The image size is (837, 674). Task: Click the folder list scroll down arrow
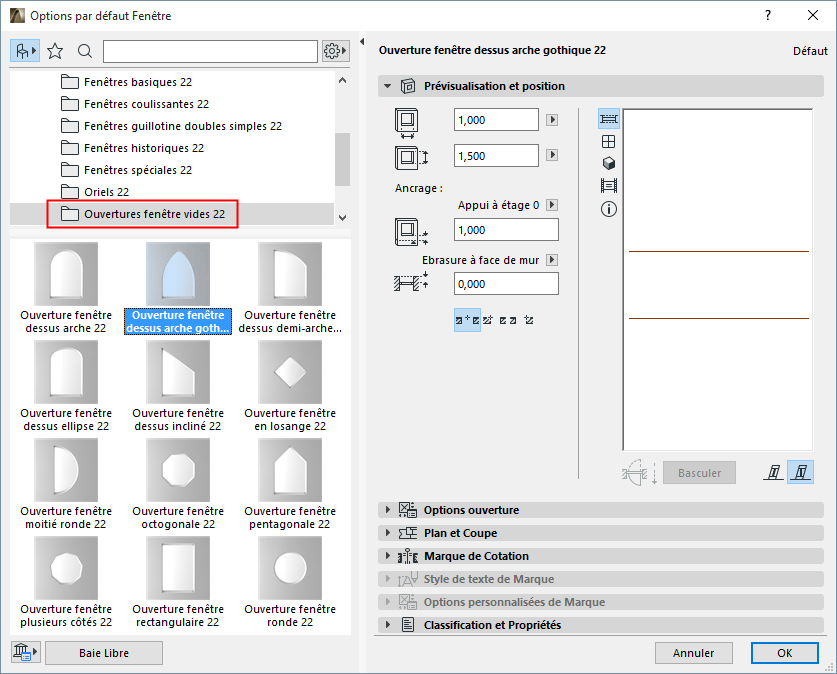343,218
